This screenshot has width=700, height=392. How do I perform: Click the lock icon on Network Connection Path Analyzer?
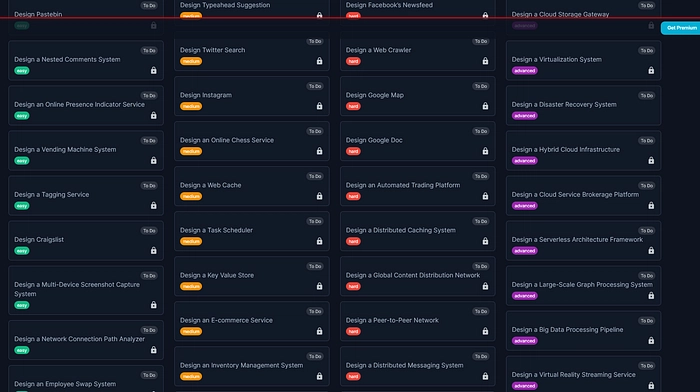click(x=154, y=350)
